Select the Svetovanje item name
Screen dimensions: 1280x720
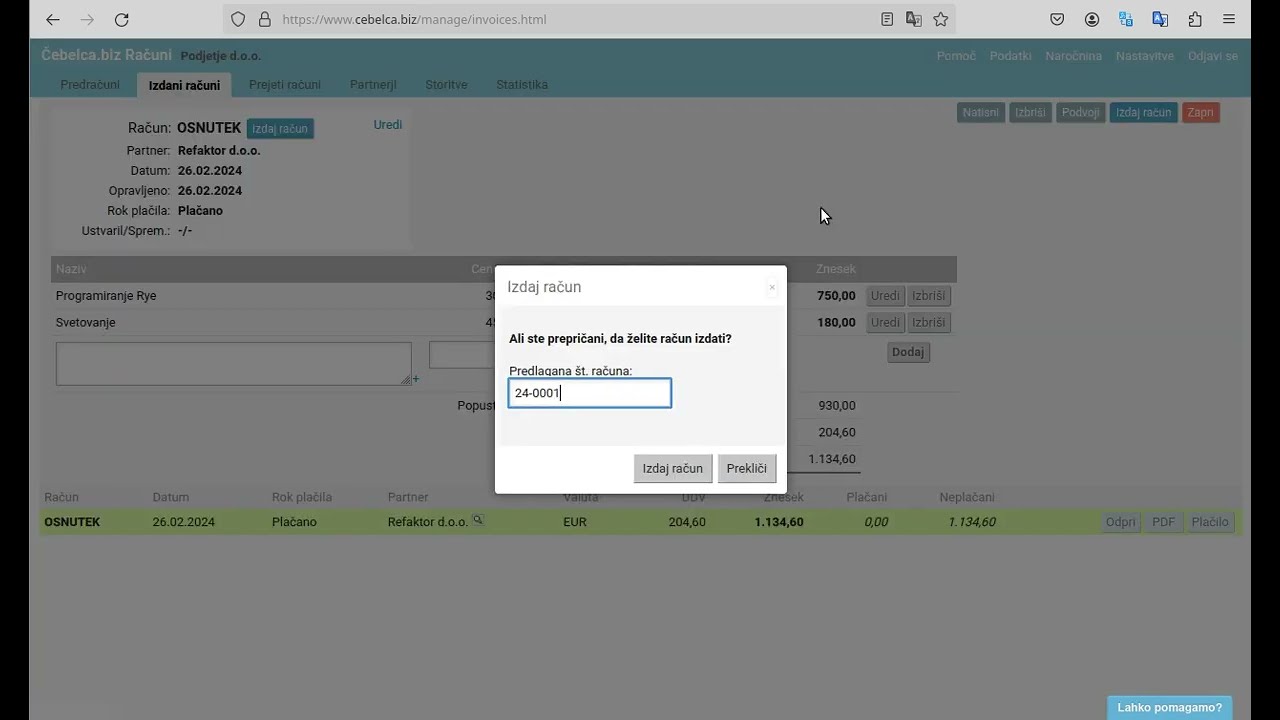[86, 322]
